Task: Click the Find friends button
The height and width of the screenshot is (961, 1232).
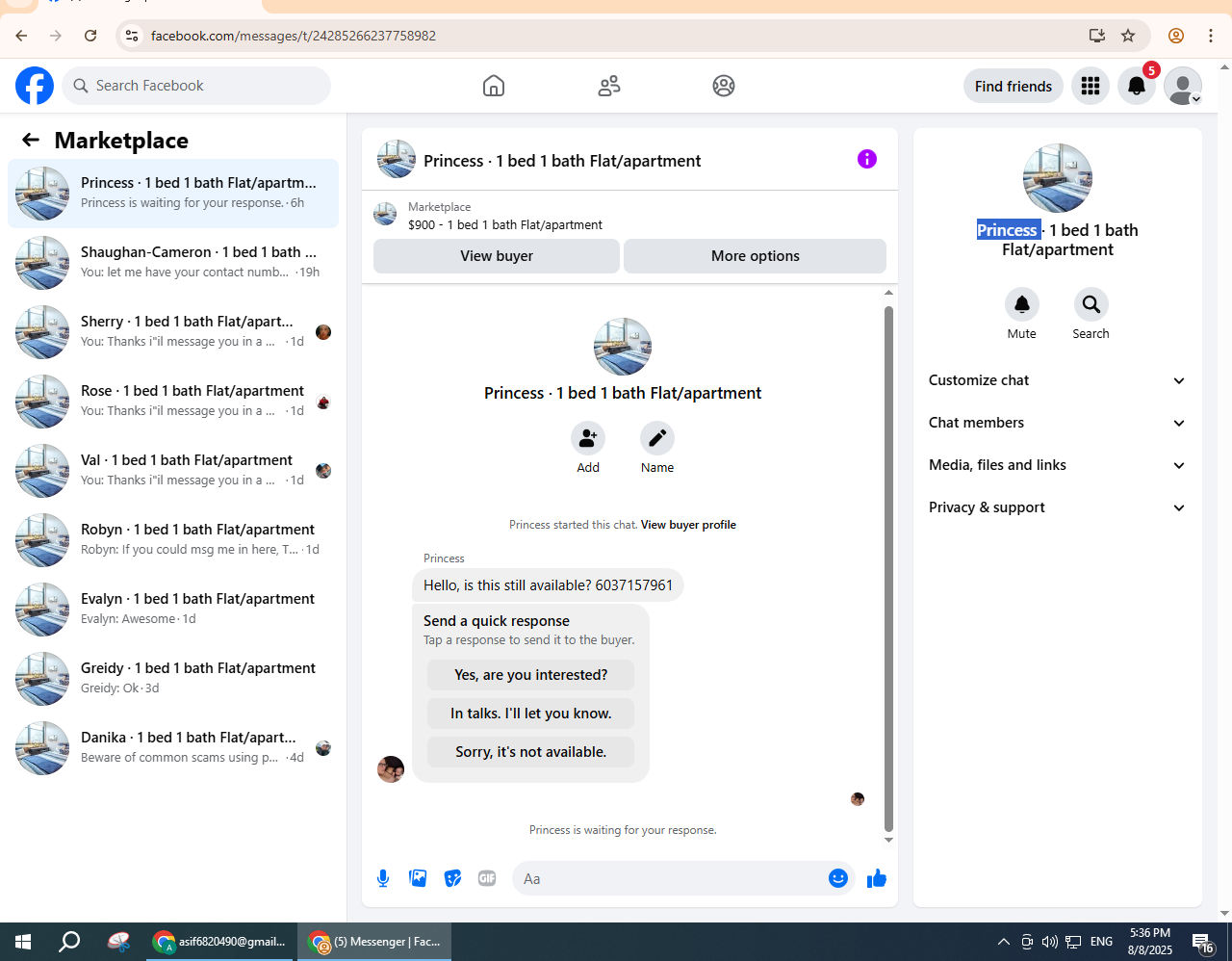Action: click(1014, 86)
